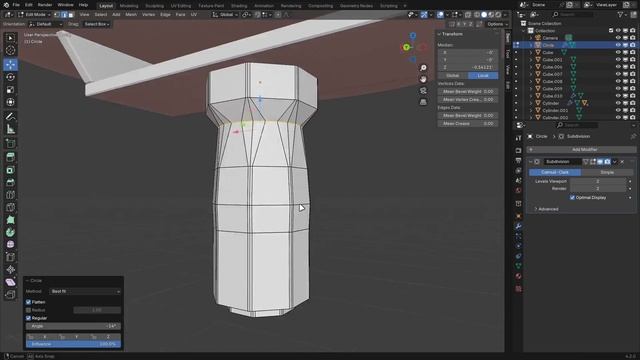Select Catmull-Clark subdivision type

click(555, 172)
